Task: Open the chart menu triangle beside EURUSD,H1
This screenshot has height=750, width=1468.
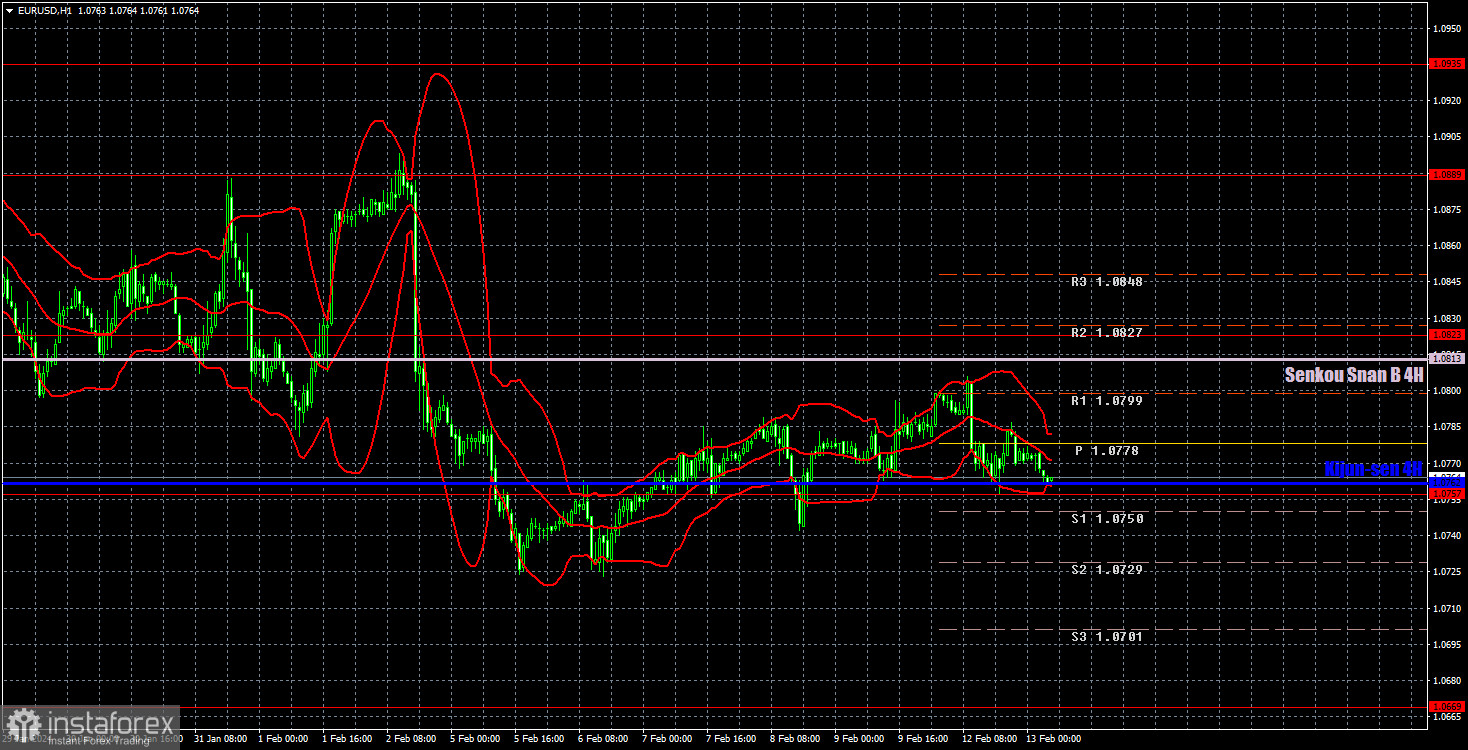Action: (x=8, y=9)
